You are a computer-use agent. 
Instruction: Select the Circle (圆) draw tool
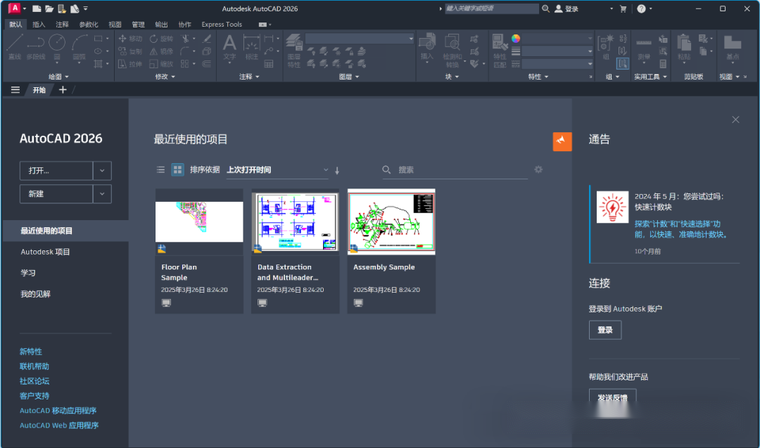57,48
